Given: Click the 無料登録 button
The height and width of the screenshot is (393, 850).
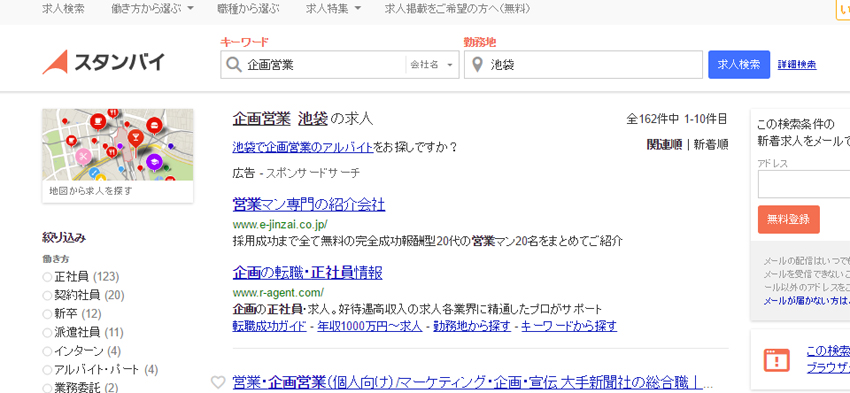Looking at the screenshot, I should coord(789,220).
